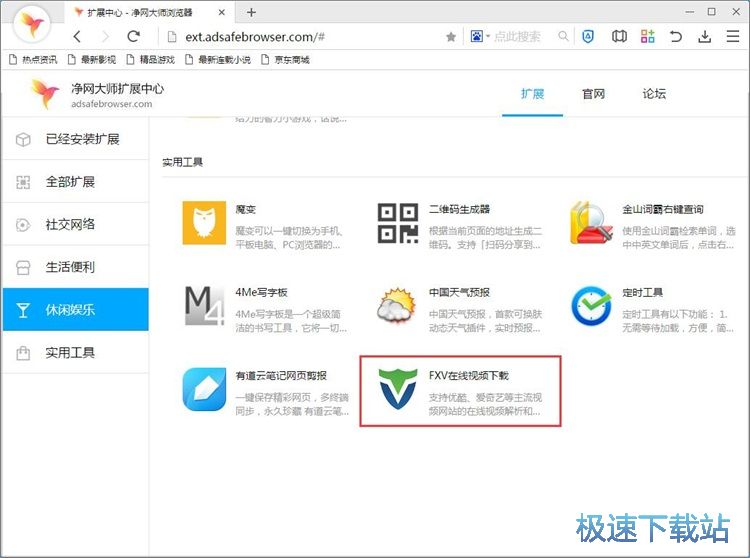This screenshot has width=750, height=558.
Task: Open the FXV在线视频下载 title
Action: [x=468, y=375]
